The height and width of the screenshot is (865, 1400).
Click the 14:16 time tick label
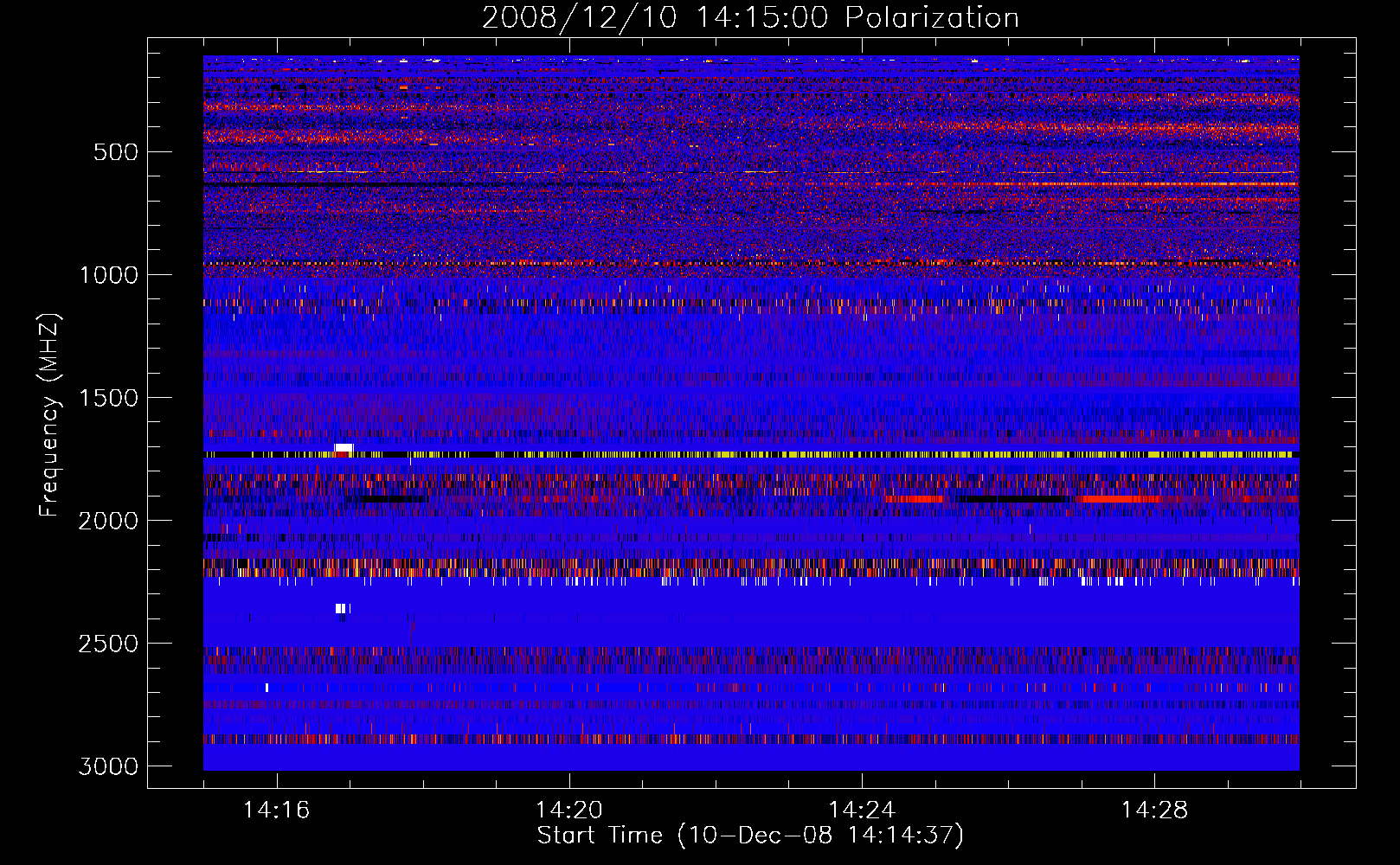(277, 811)
